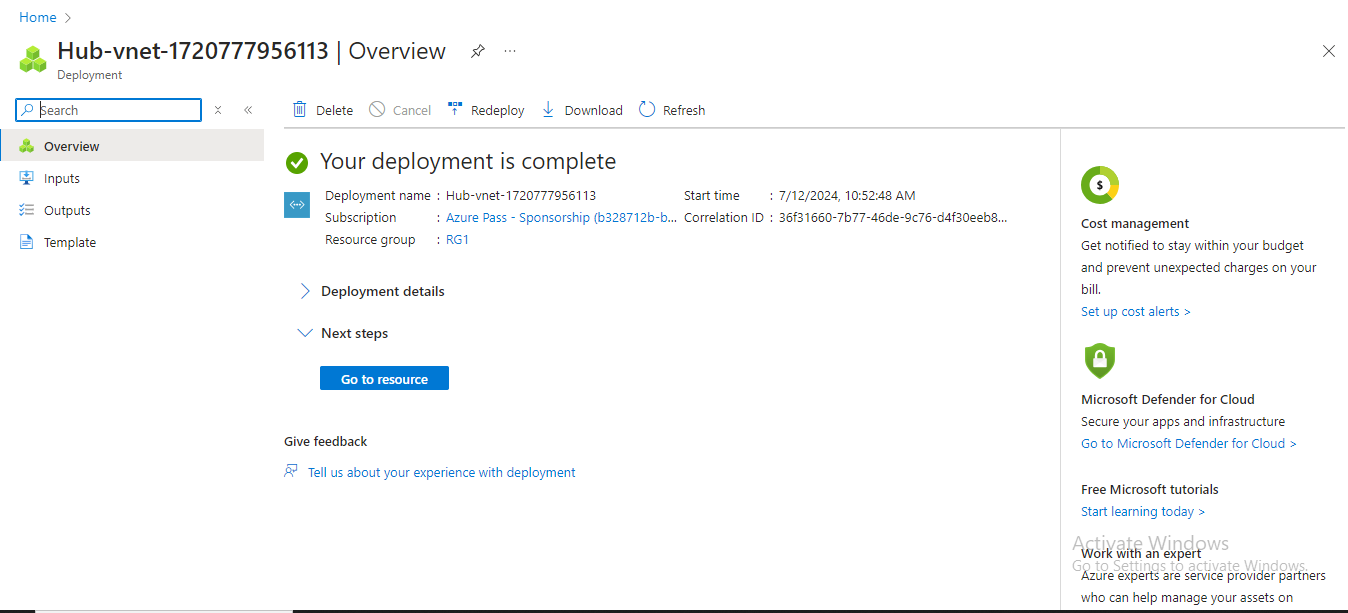Close the deployment overview blade

1328,51
